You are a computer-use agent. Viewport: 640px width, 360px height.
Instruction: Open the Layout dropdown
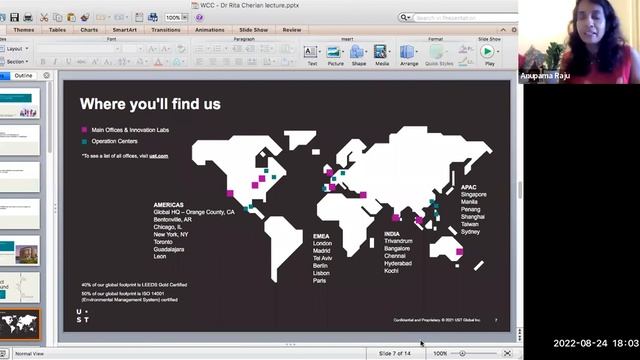pyautogui.click(x=16, y=49)
